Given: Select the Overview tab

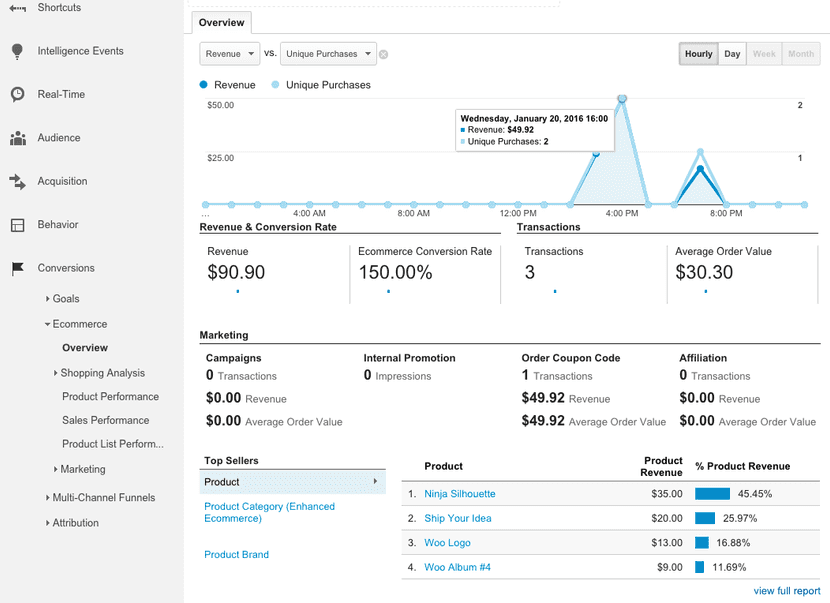Looking at the screenshot, I should 220,22.
